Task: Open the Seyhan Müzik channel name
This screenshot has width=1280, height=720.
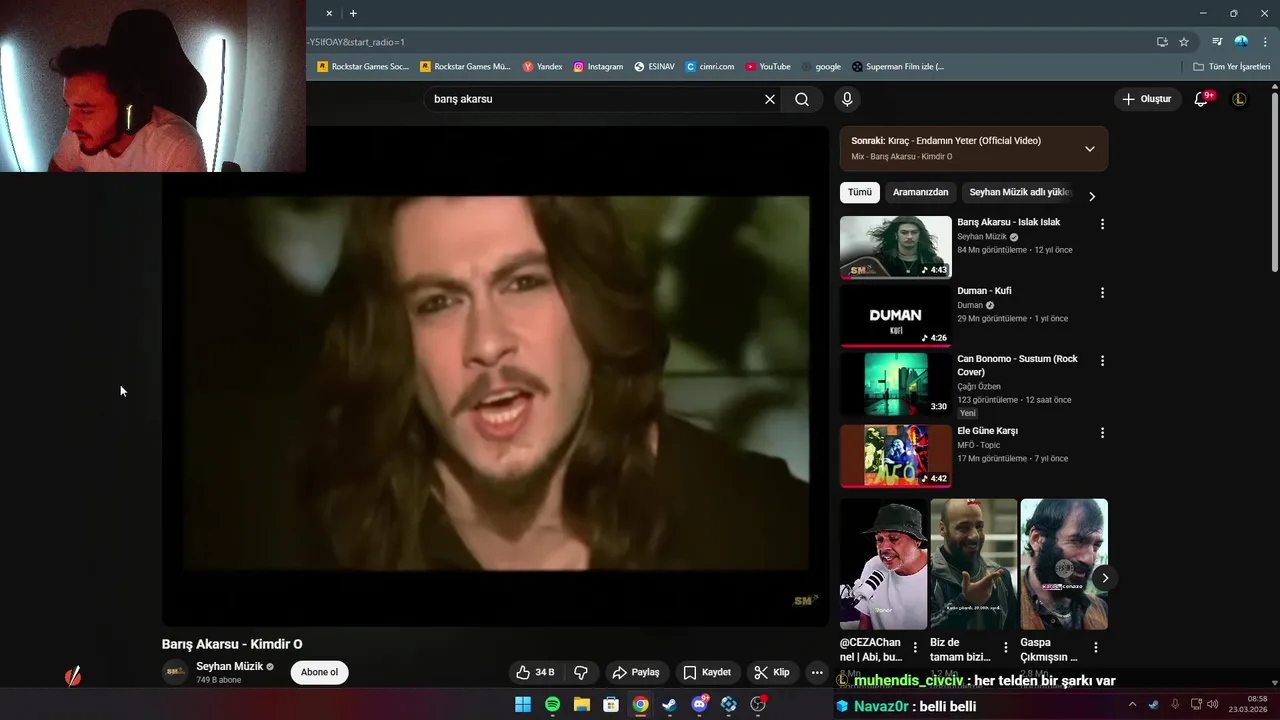Action: pos(229,666)
